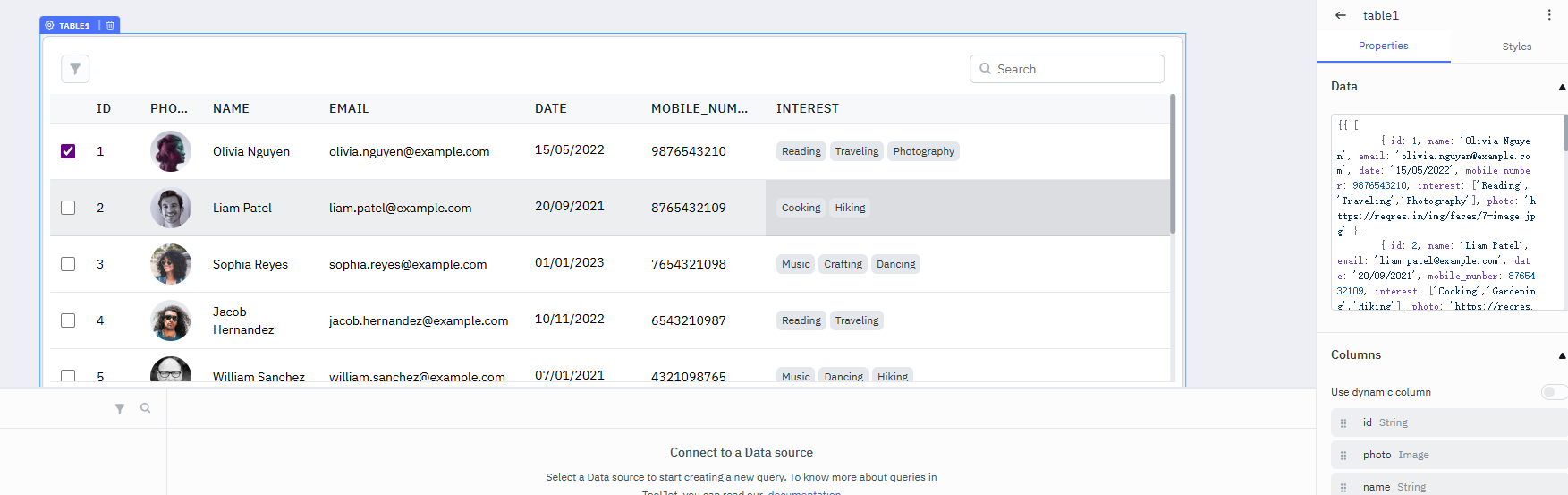This screenshot has height=495, width=1568.
Task: Open table1 widget settings gear icon
Action: tap(50, 25)
